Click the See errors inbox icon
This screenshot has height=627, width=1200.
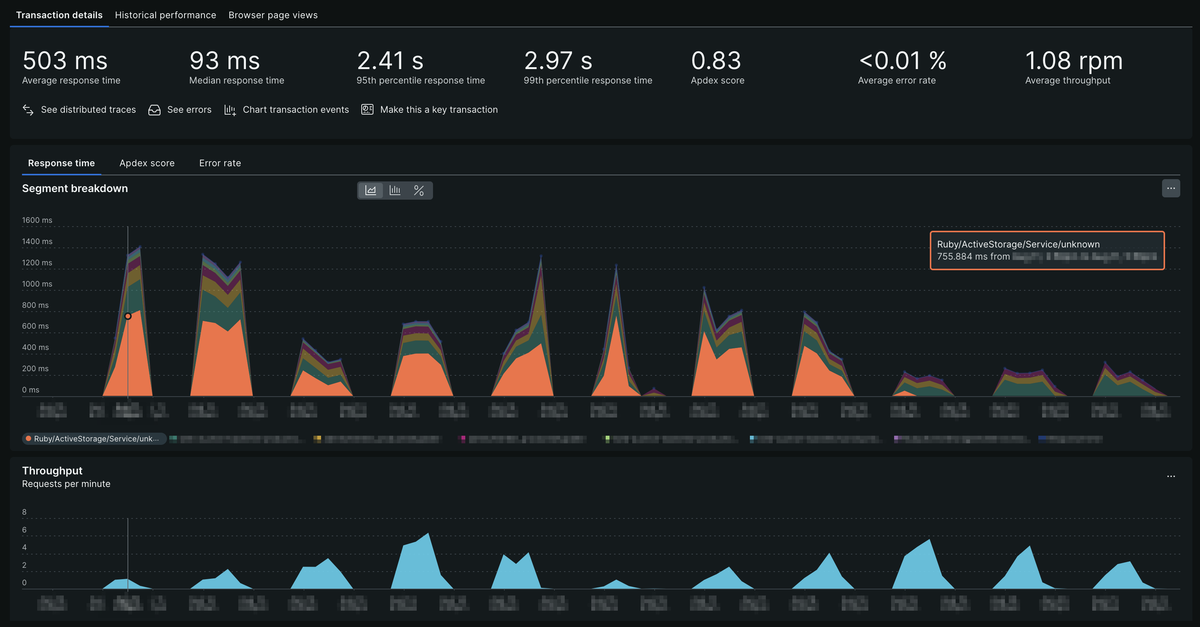155,110
